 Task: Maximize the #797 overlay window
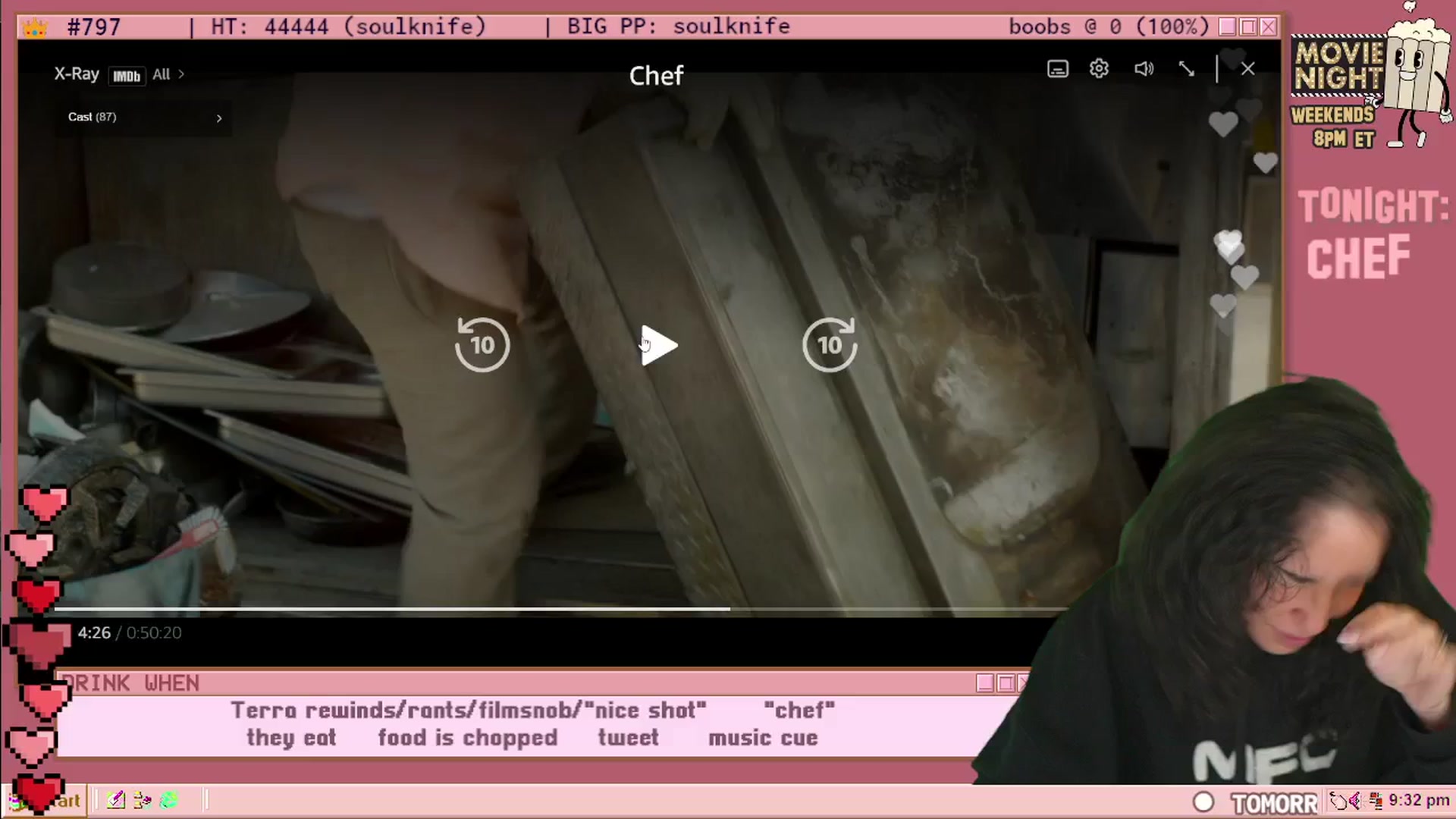(x=1247, y=27)
